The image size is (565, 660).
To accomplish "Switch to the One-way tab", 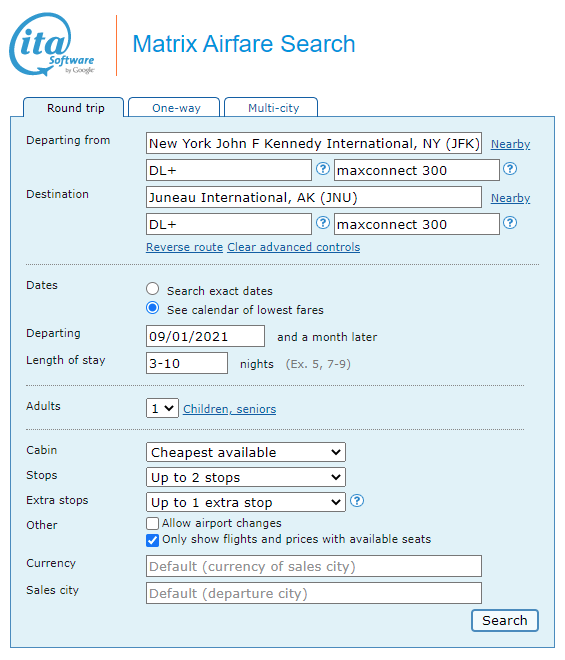I will tap(174, 108).
